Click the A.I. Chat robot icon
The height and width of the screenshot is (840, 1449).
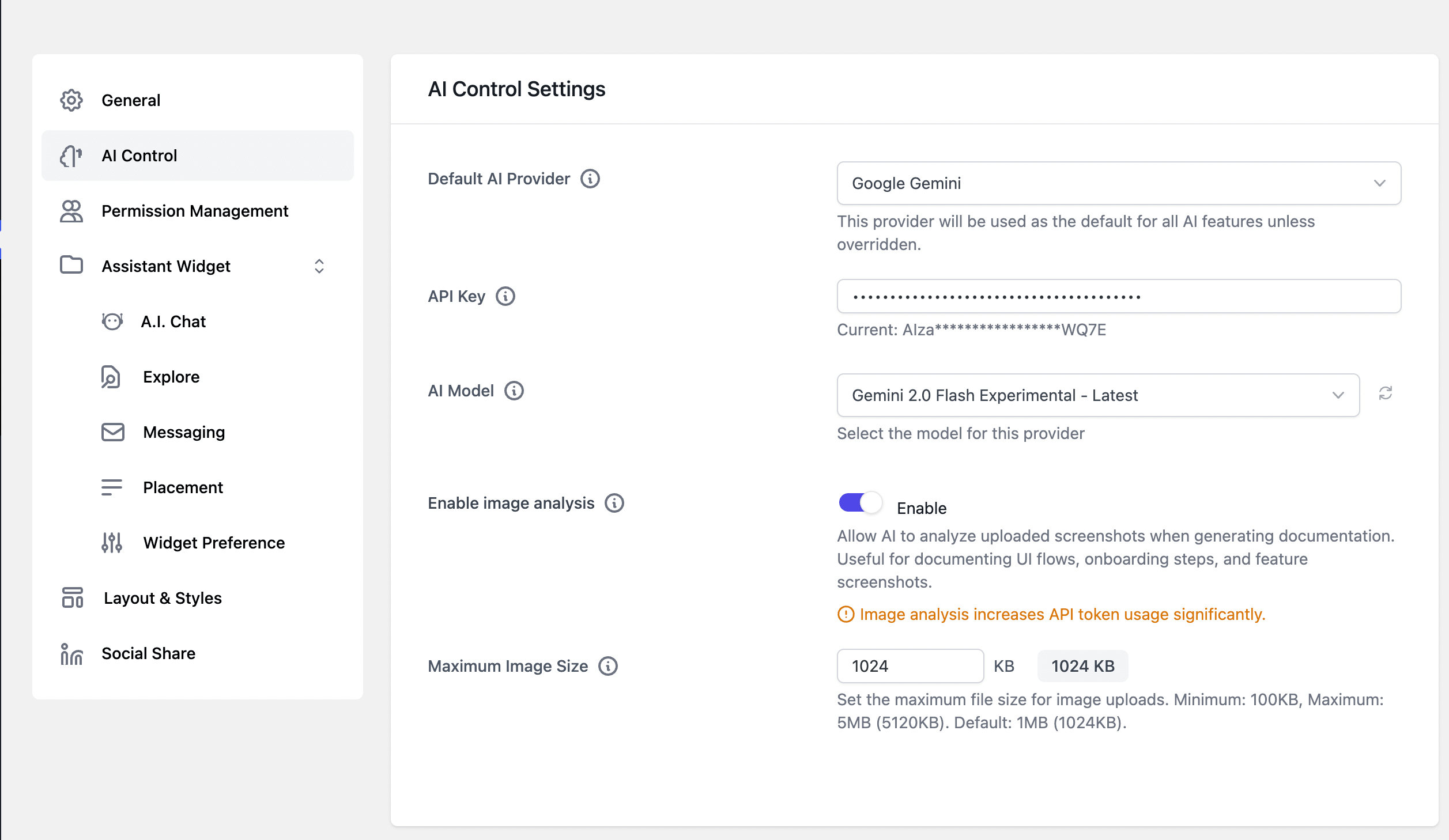coord(112,321)
